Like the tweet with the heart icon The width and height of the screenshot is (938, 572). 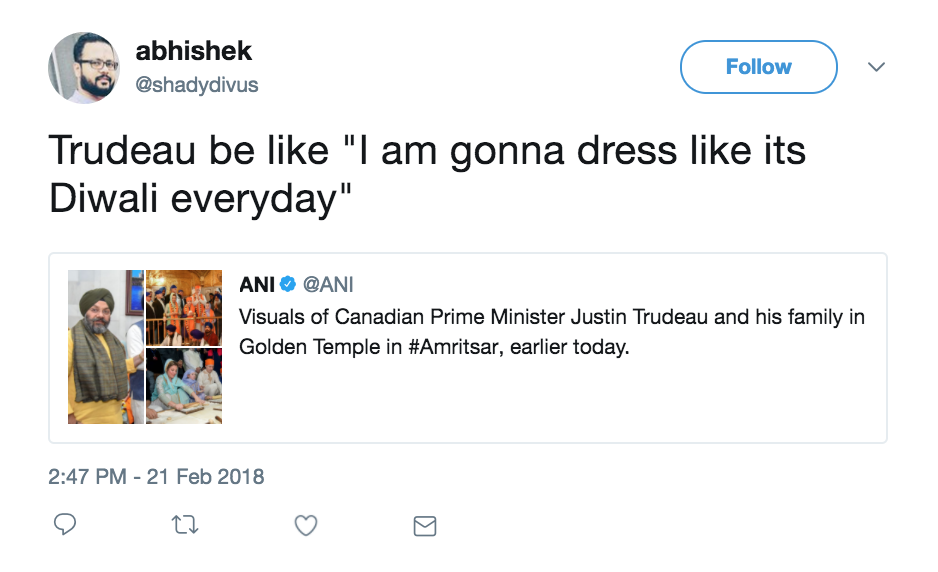pyautogui.click(x=306, y=525)
